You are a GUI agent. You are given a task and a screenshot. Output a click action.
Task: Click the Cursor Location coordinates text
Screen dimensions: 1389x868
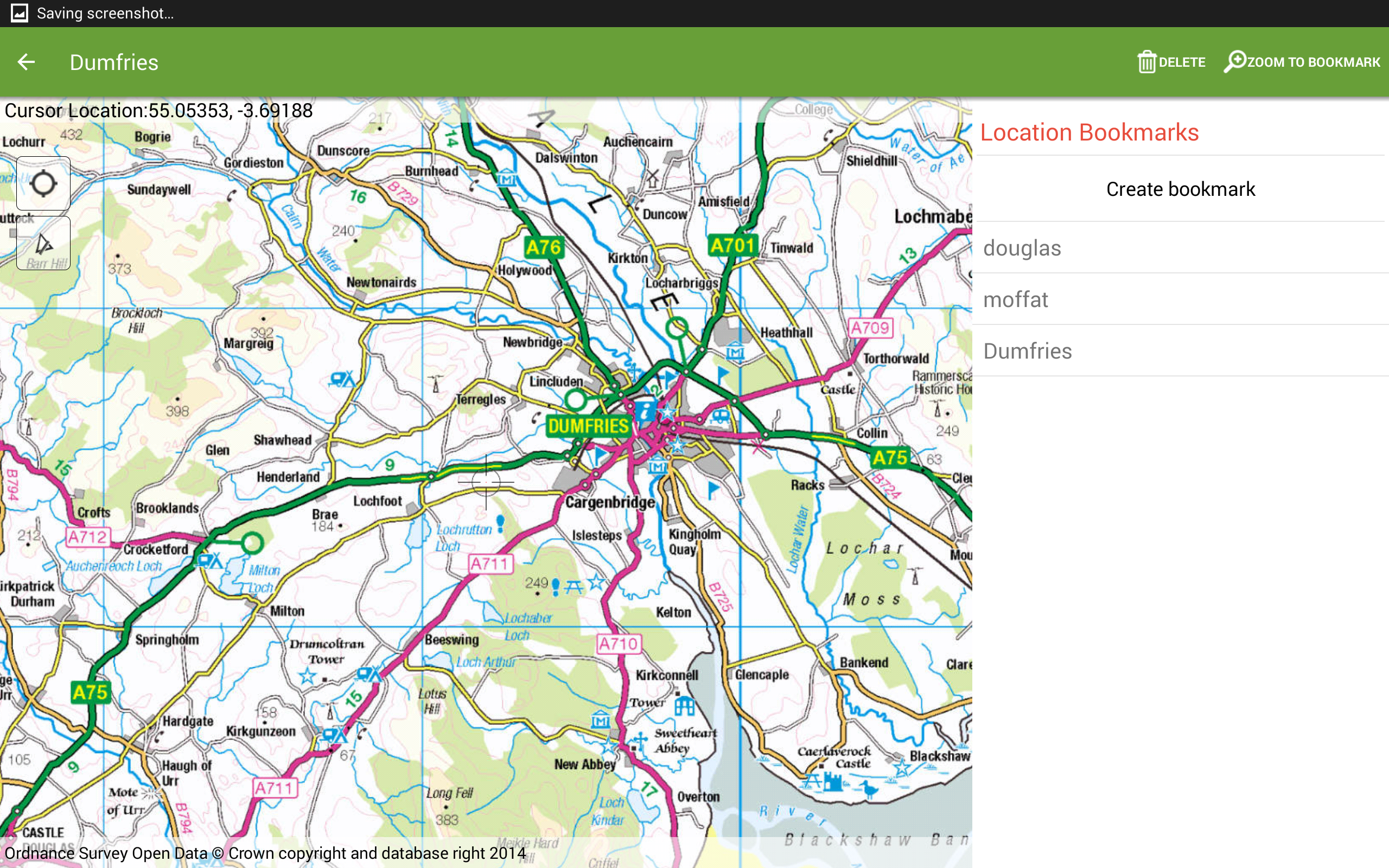click(x=158, y=110)
